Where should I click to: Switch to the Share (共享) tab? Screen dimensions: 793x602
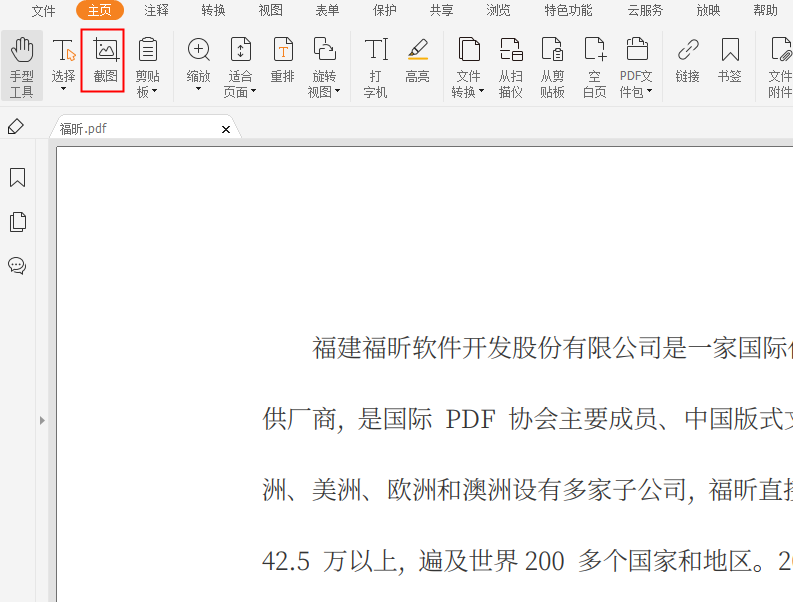(x=442, y=11)
